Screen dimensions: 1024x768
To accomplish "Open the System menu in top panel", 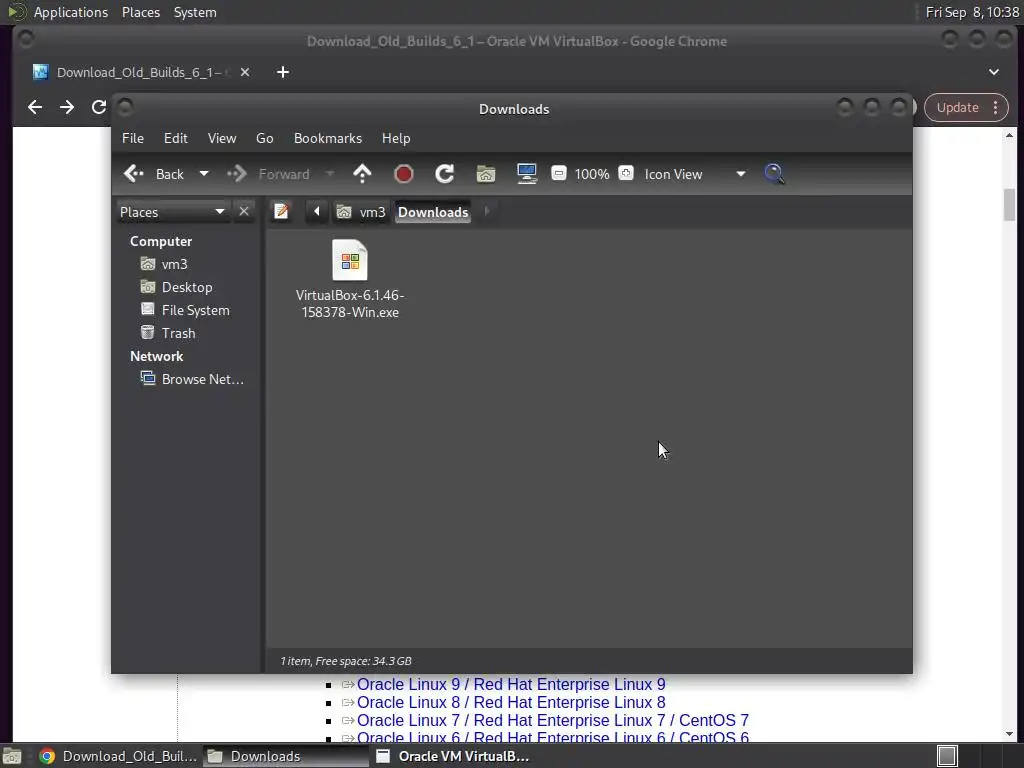I will [195, 12].
